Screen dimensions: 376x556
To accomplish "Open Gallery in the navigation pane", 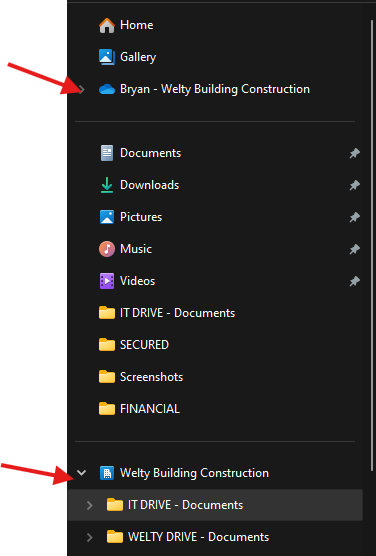I will tap(138, 57).
